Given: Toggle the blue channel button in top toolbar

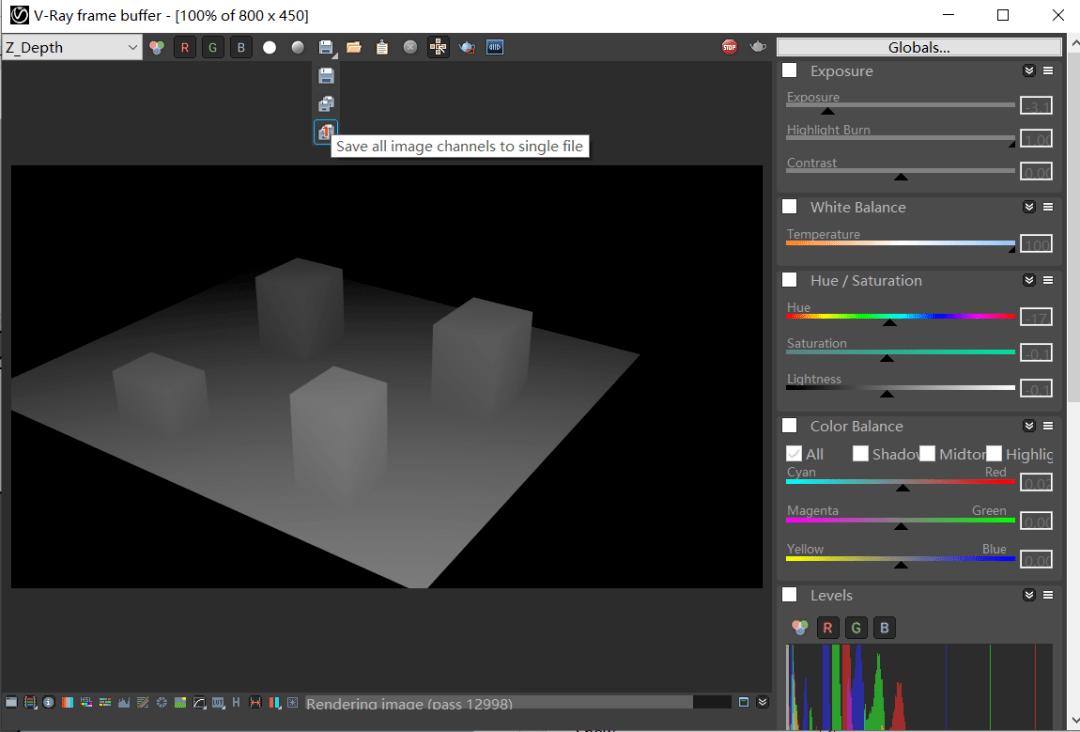Looking at the screenshot, I should click(x=240, y=47).
